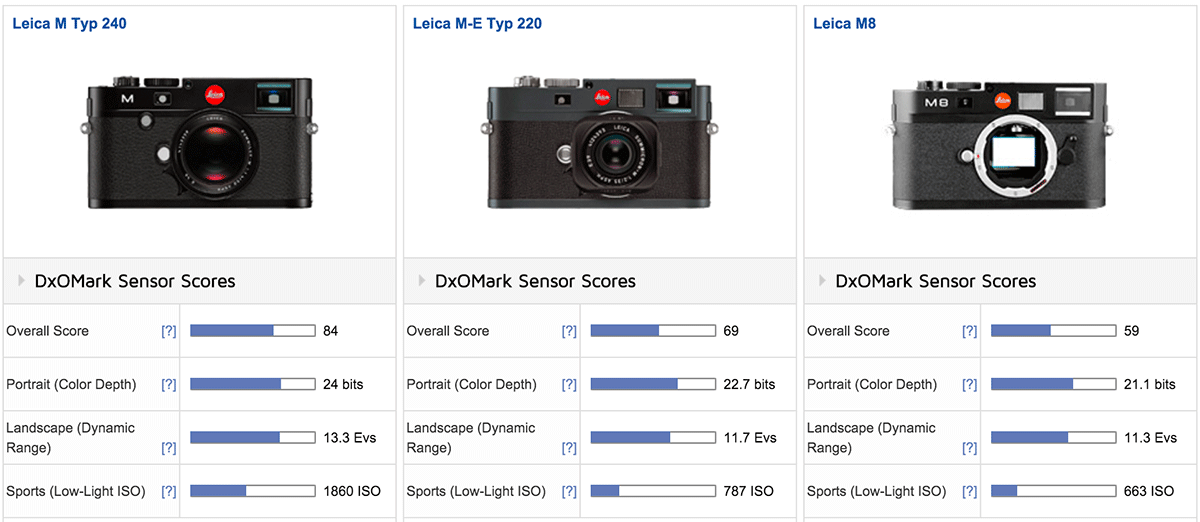This screenshot has width=1200, height=522.
Task: Click Portrait Color Depth help [?] for M-E Typ 220
Action: pyautogui.click(x=569, y=384)
